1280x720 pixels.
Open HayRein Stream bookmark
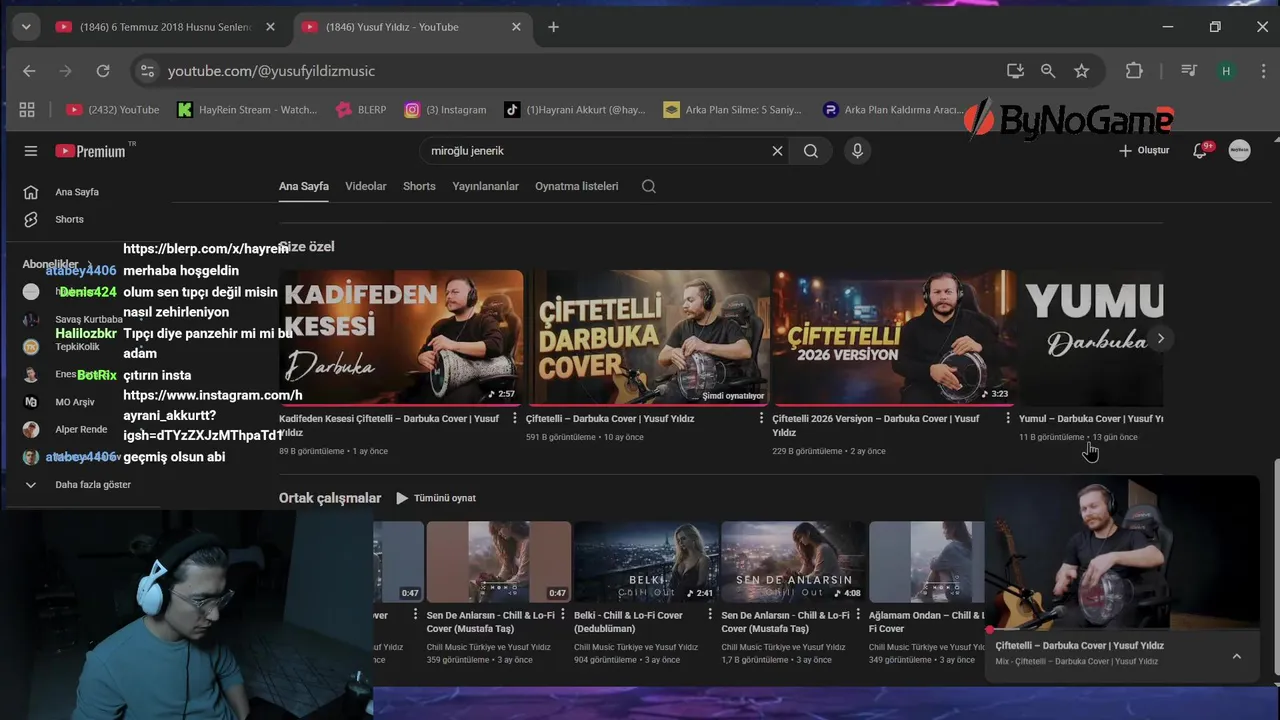coord(247,110)
